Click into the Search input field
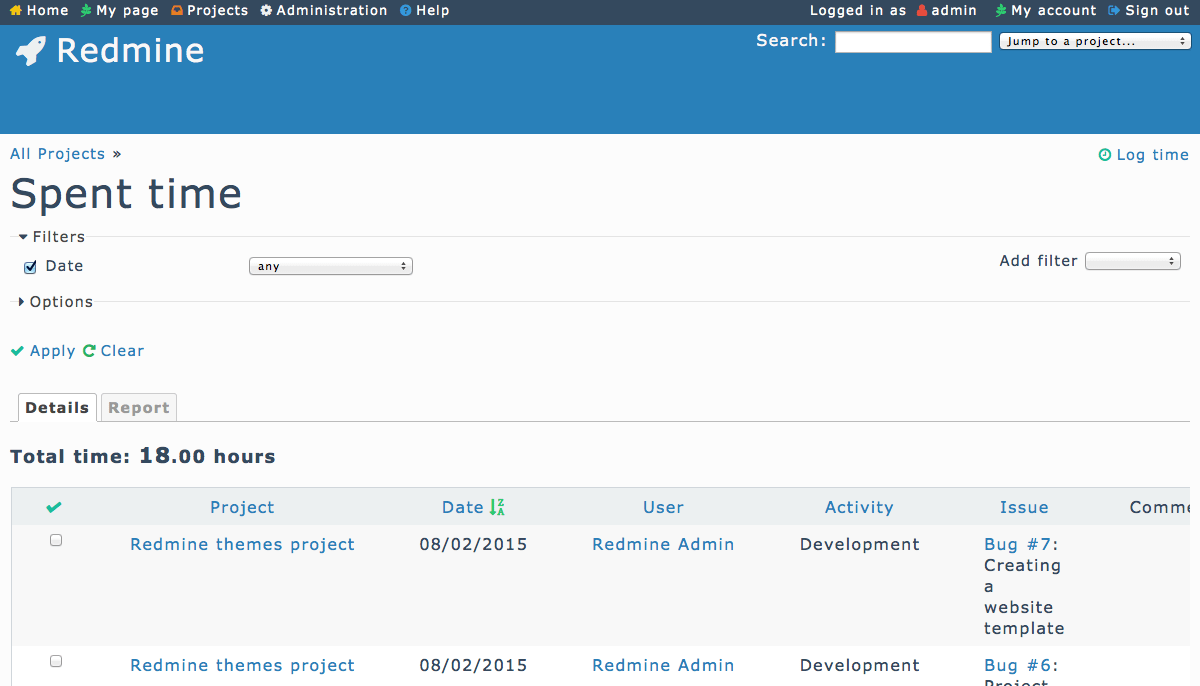Viewport: 1200px width, 686px height. click(x=913, y=41)
